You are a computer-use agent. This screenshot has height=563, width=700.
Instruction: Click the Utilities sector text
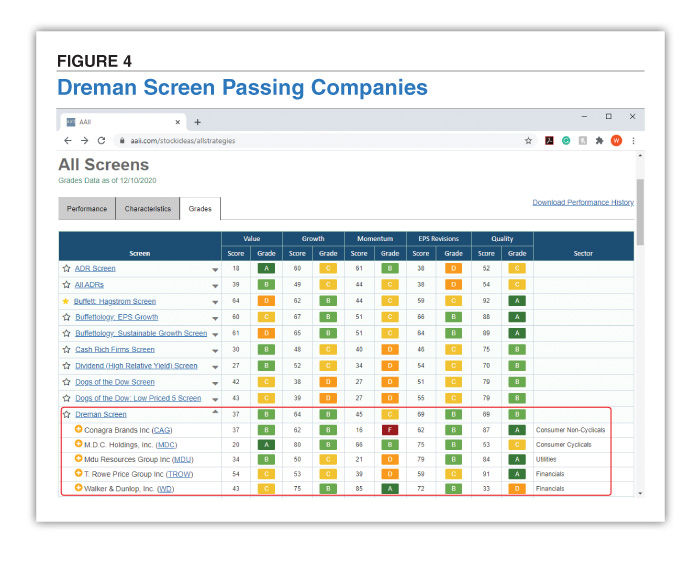tap(546, 459)
